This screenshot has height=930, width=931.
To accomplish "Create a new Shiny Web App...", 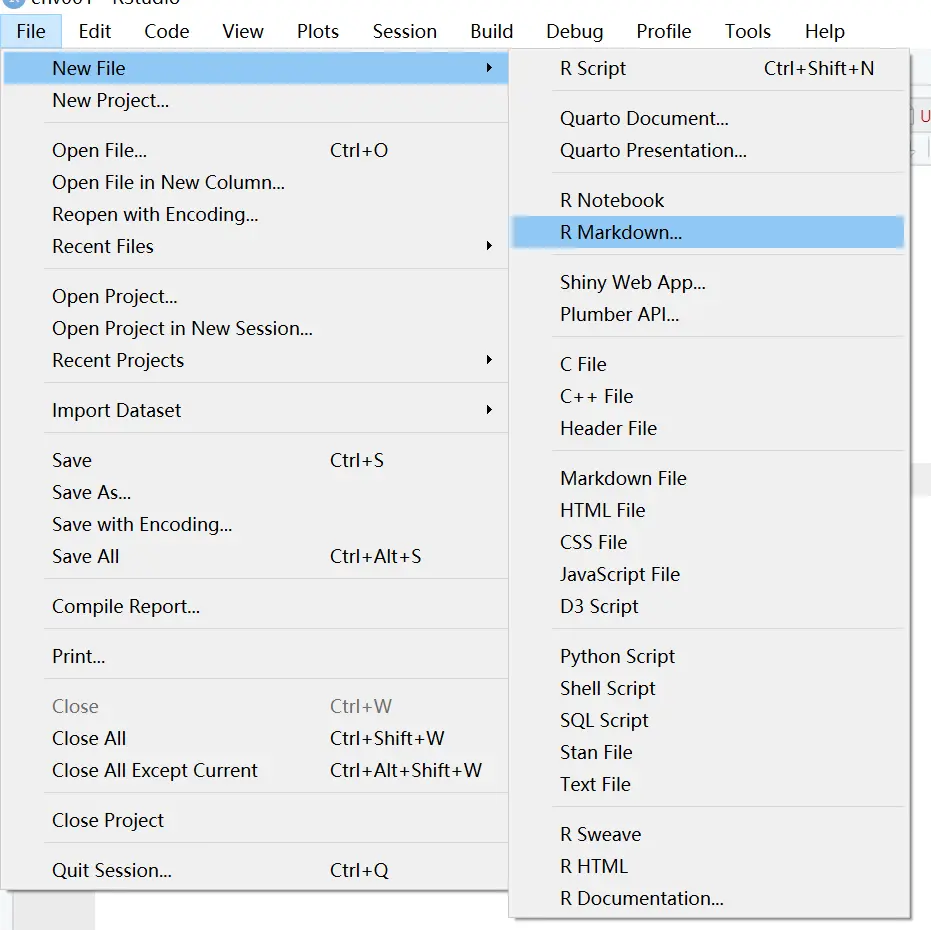I will point(708,282).
